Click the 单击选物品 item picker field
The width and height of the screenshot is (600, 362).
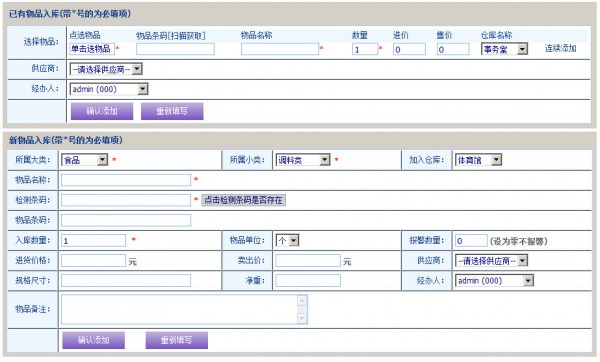(92, 49)
